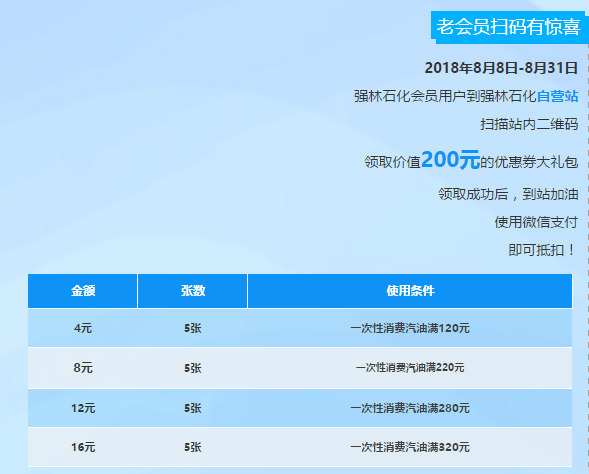The width and height of the screenshot is (589, 474).
Task: Click the 老会员扫码有惊喜 banner title
Action: tap(508, 27)
